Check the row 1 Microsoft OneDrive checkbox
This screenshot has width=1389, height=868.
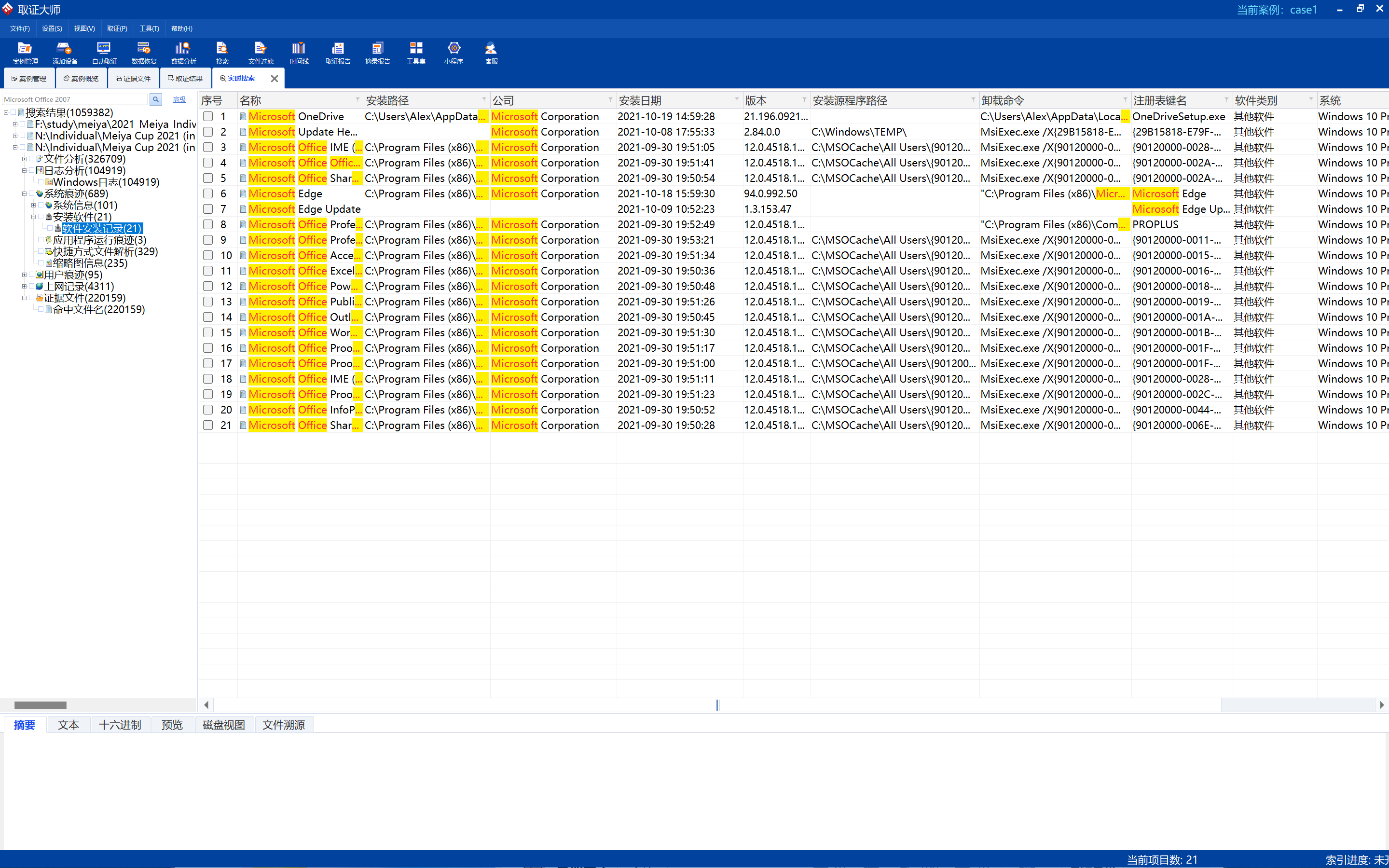tap(208, 117)
